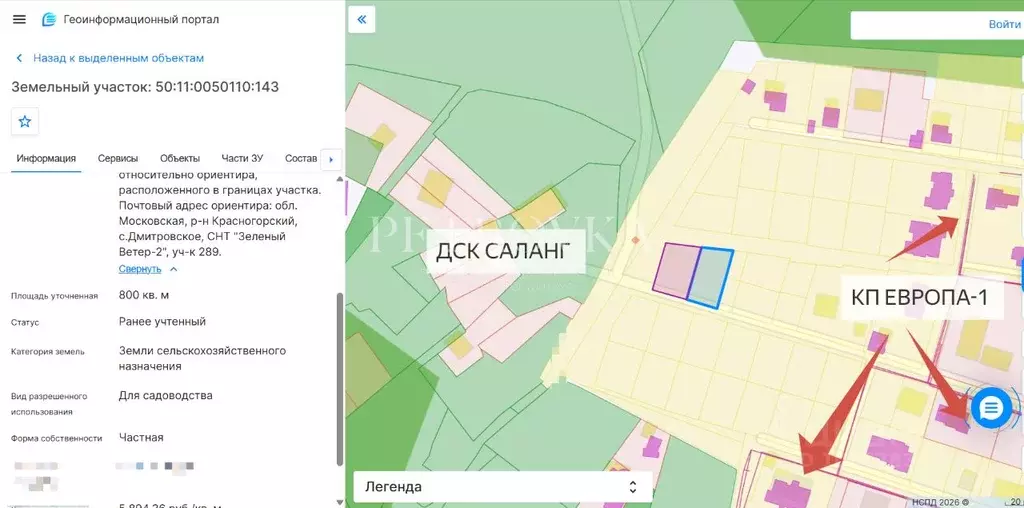Click the 'Частная' ownership value
This screenshot has height=508, width=1024.
[141, 437]
